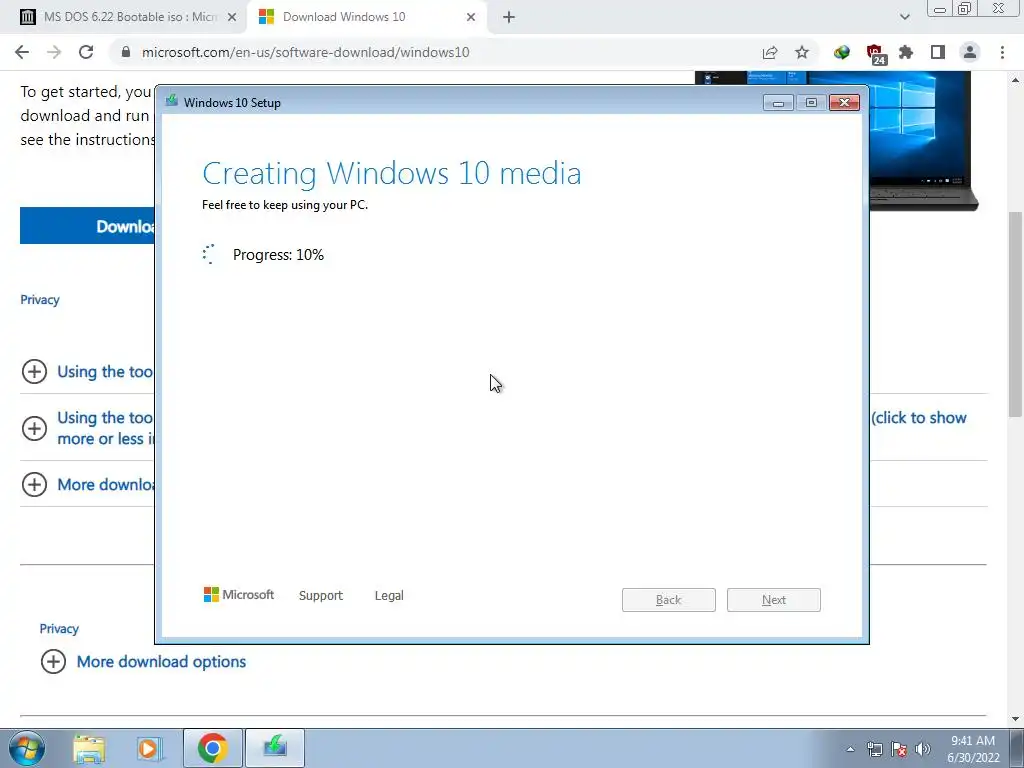Go back with the browser back arrow
This screenshot has width=1024, height=768.
pos(22,52)
